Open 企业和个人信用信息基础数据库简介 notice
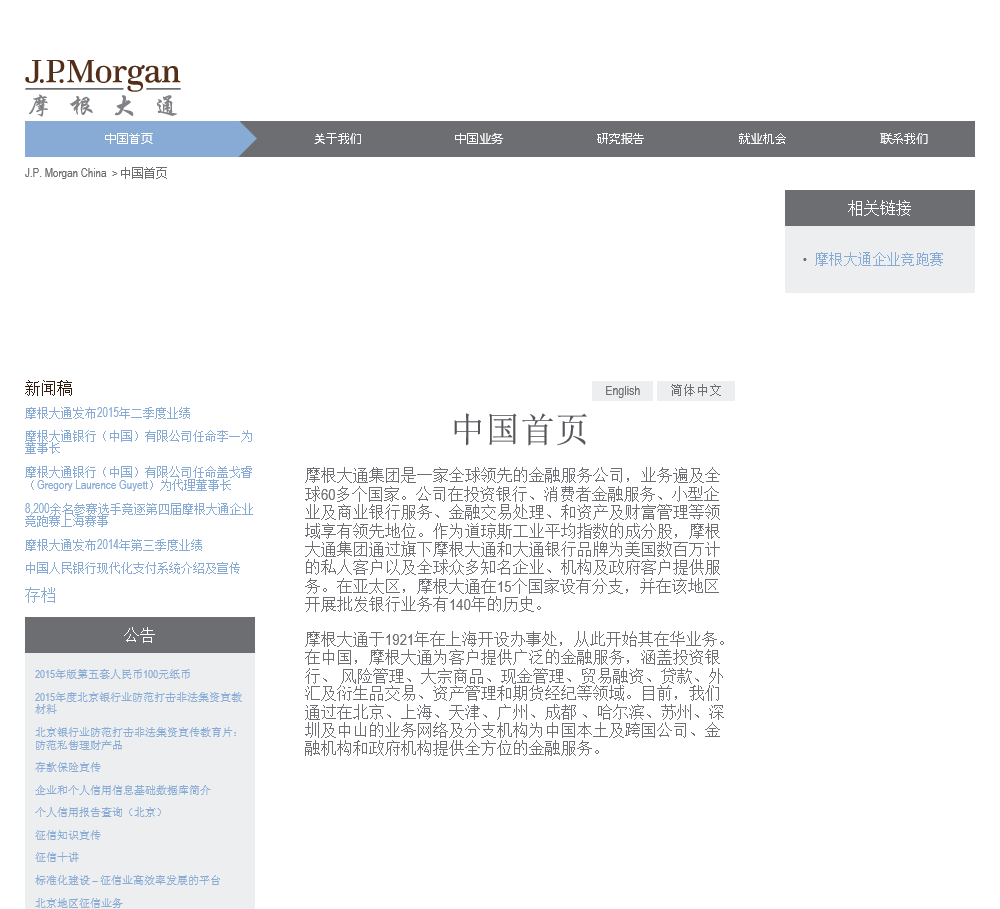 tap(122, 790)
